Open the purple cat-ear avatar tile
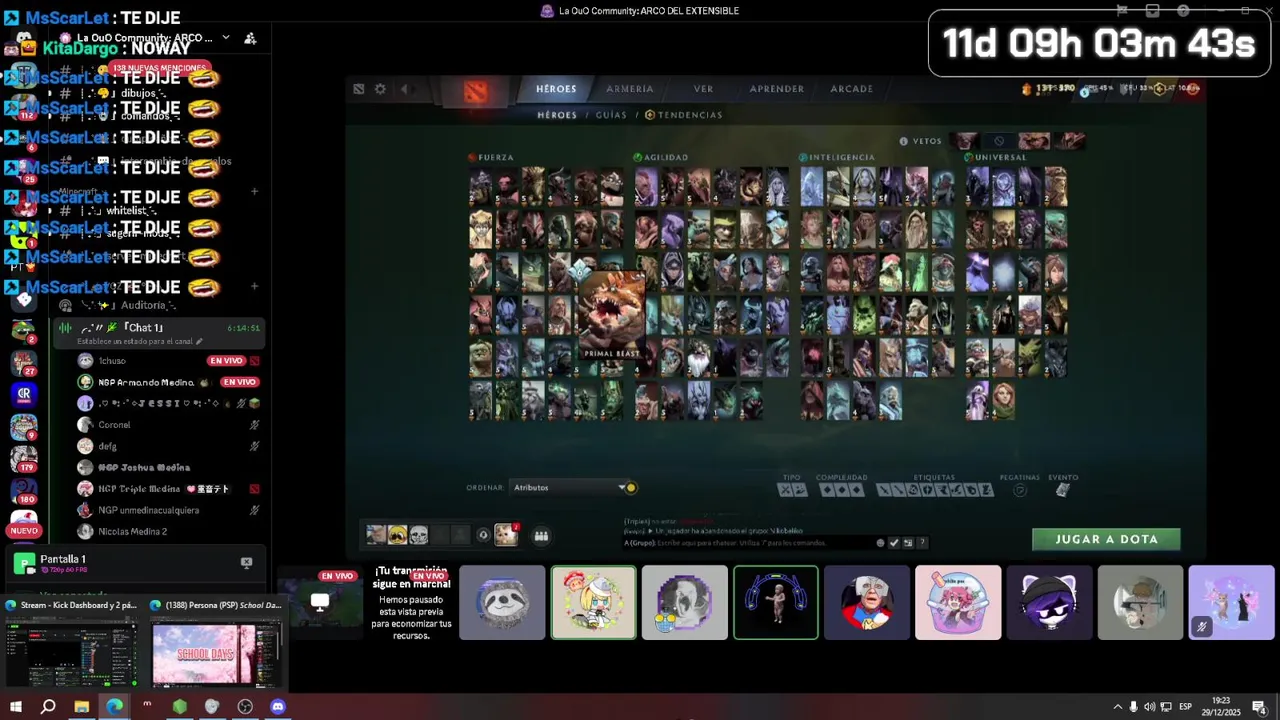Screen dimensions: 1280x720 click(x=1049, y=603)
